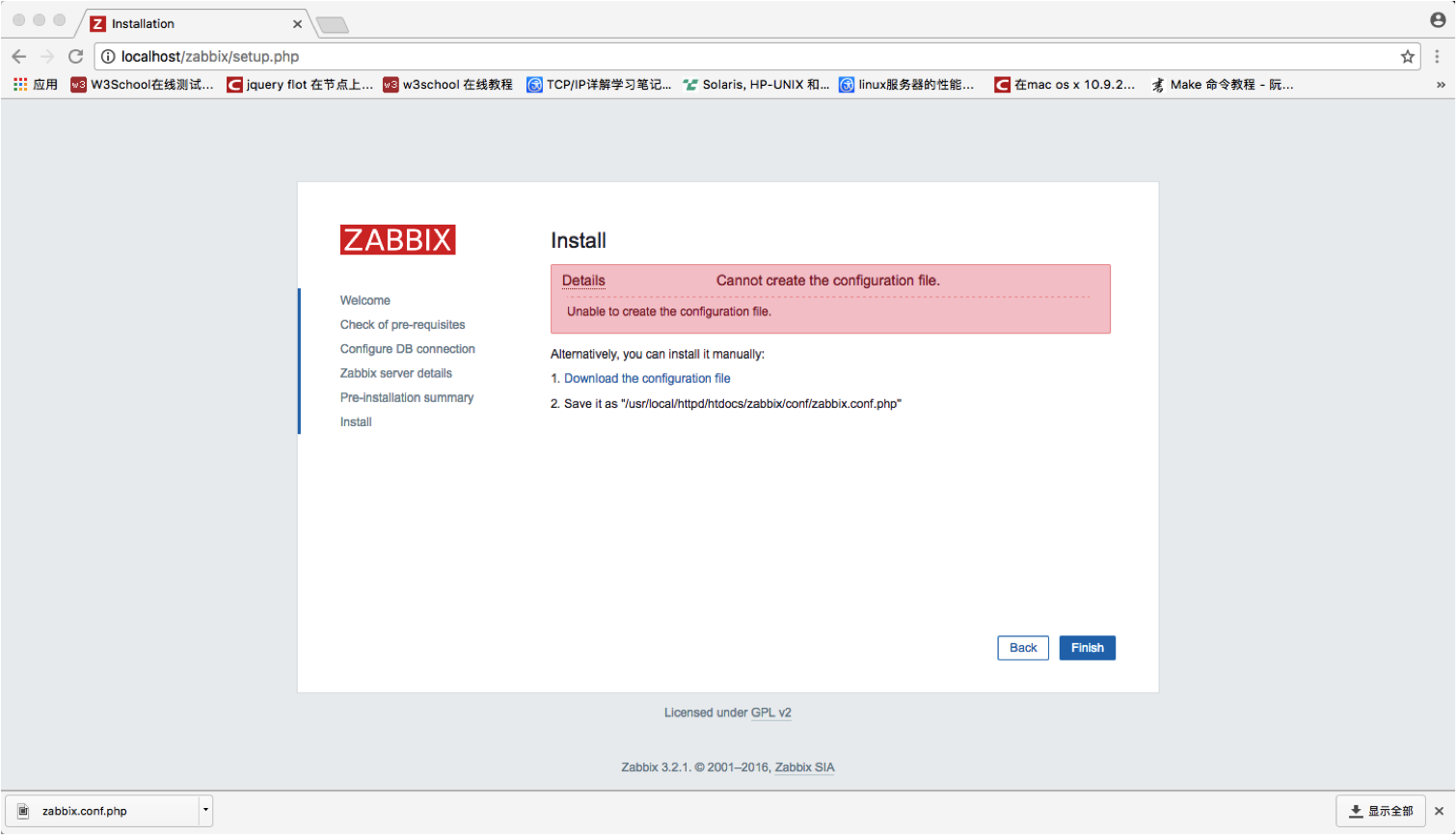1456x835 pixels.
Task: Click the ZABBIX logo
Action: 397,240
